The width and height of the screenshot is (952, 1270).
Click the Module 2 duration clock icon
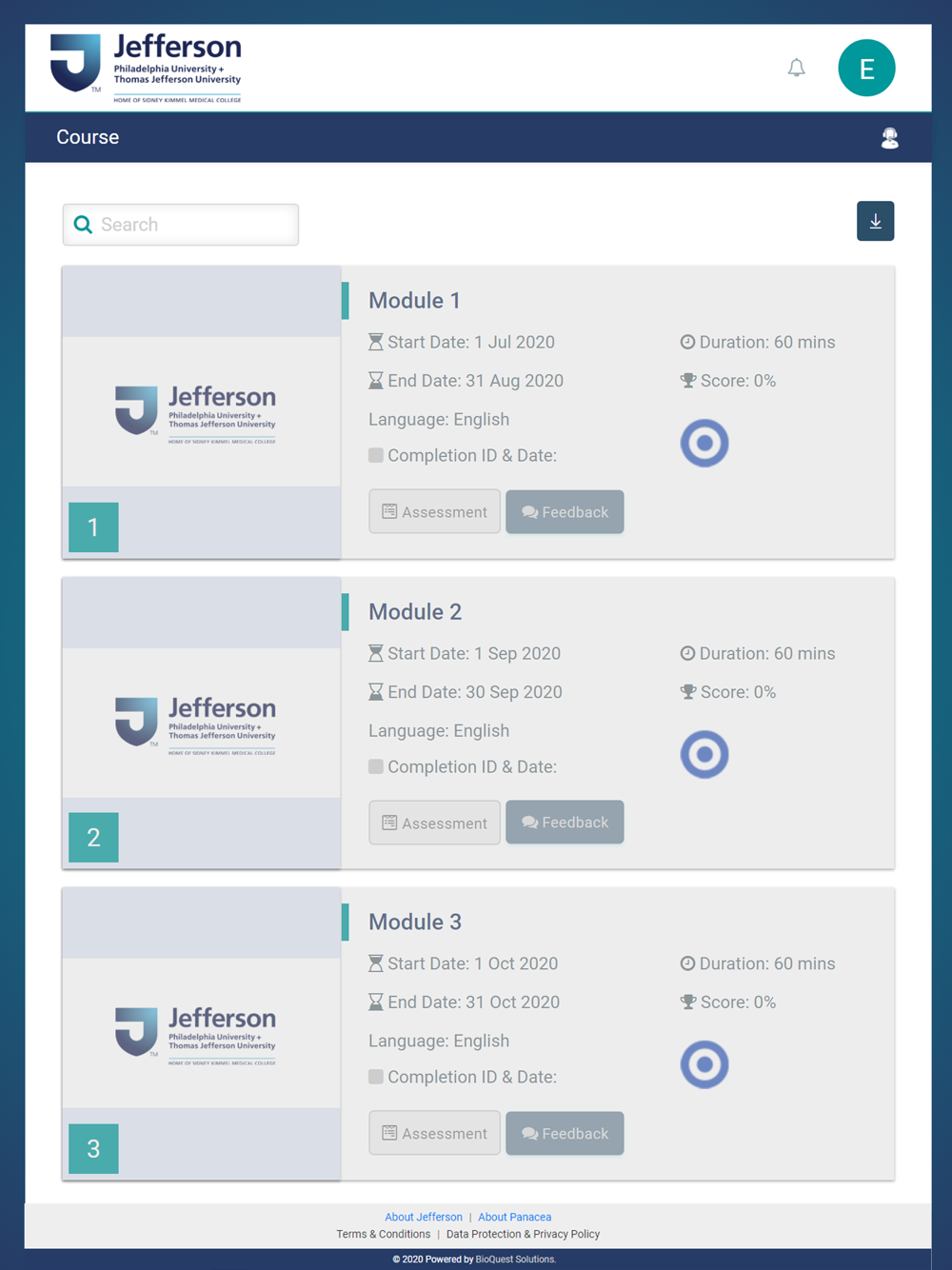(687, 653)
